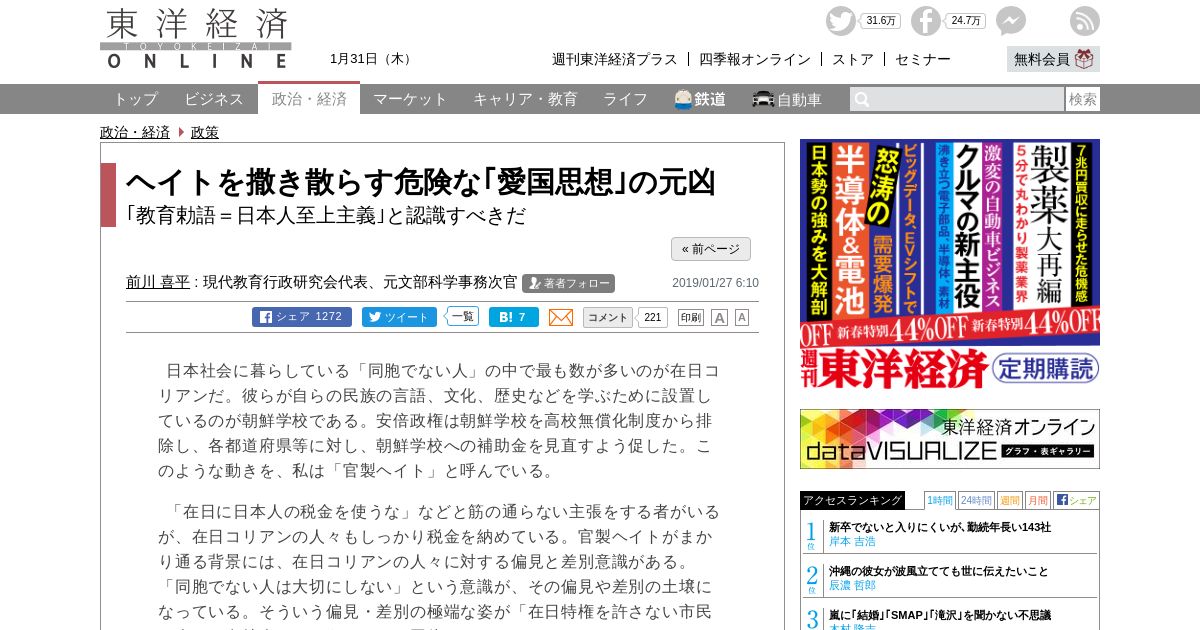Screen dimensions: 1200x630
Task: Open the 鉄道 train tab
Action: coord(700,99)
